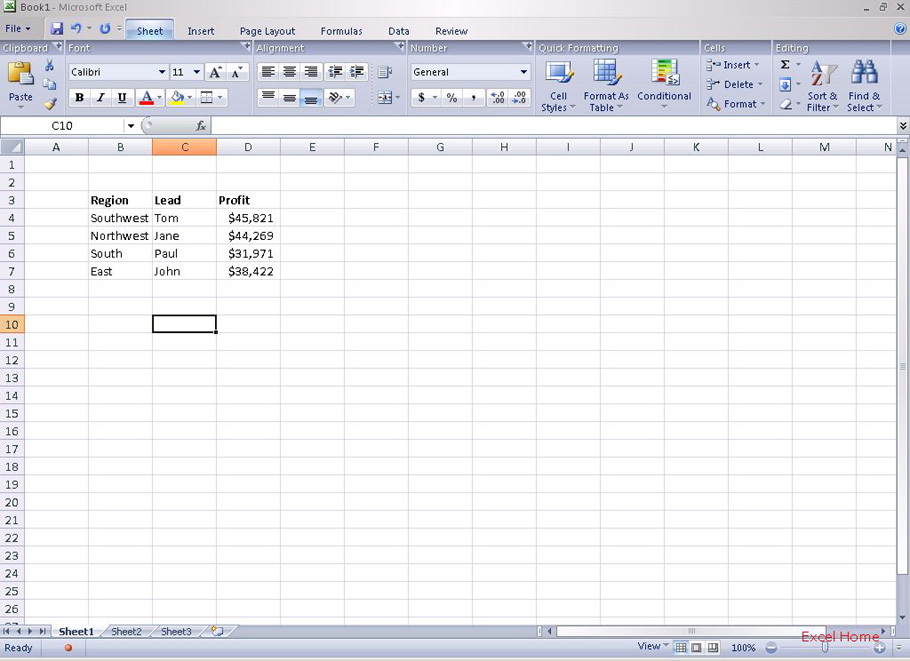Switch to the Page Layout tab
Viewport: 910px width, 661px height.
267,31
